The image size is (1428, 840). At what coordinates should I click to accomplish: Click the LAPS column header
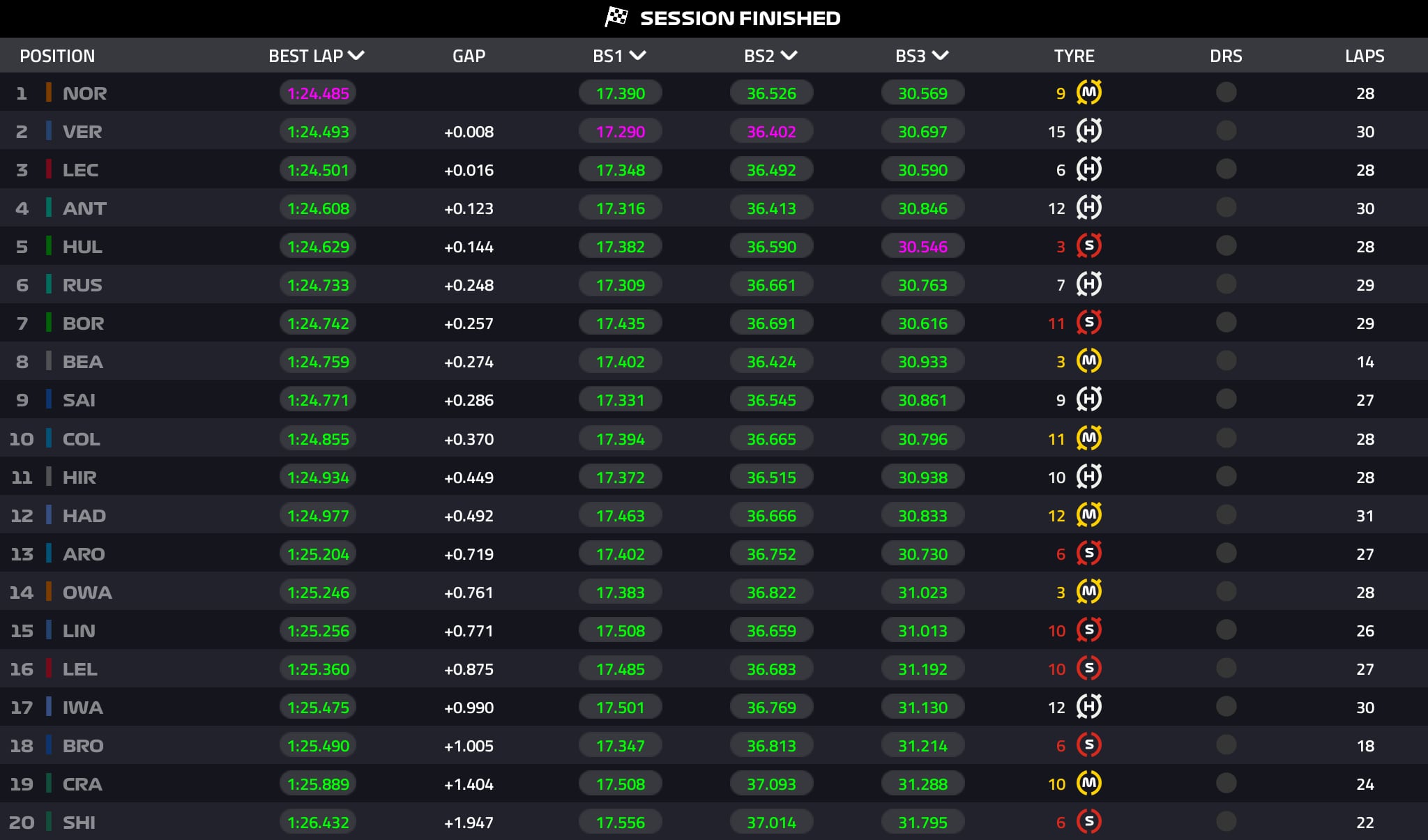click(1365, 56)
